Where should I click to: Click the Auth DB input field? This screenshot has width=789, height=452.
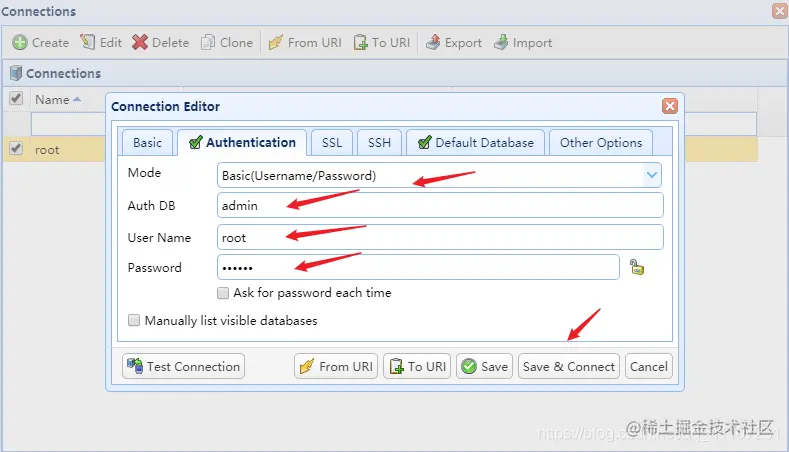point(440,205)
